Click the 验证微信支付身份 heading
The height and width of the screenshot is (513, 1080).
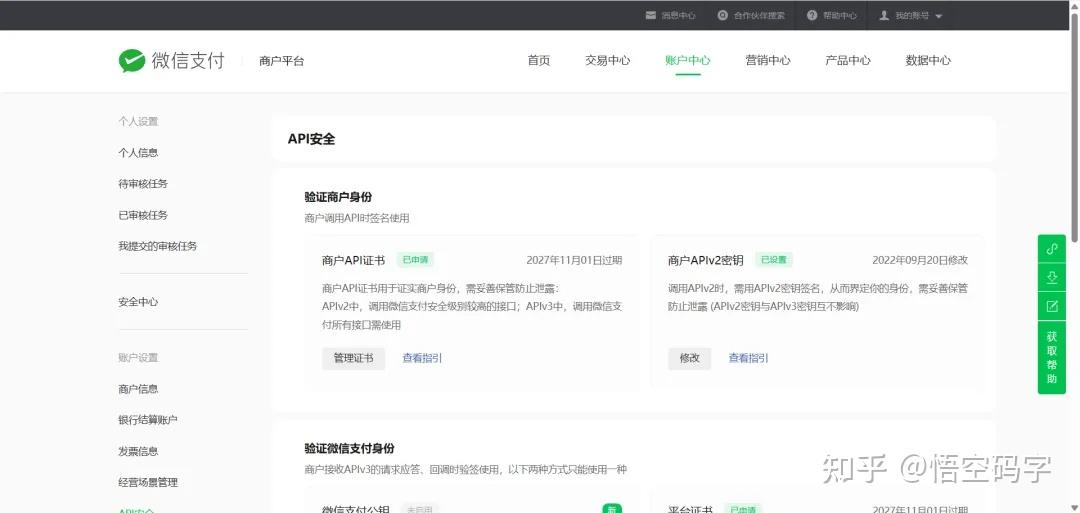click(350, 448)
